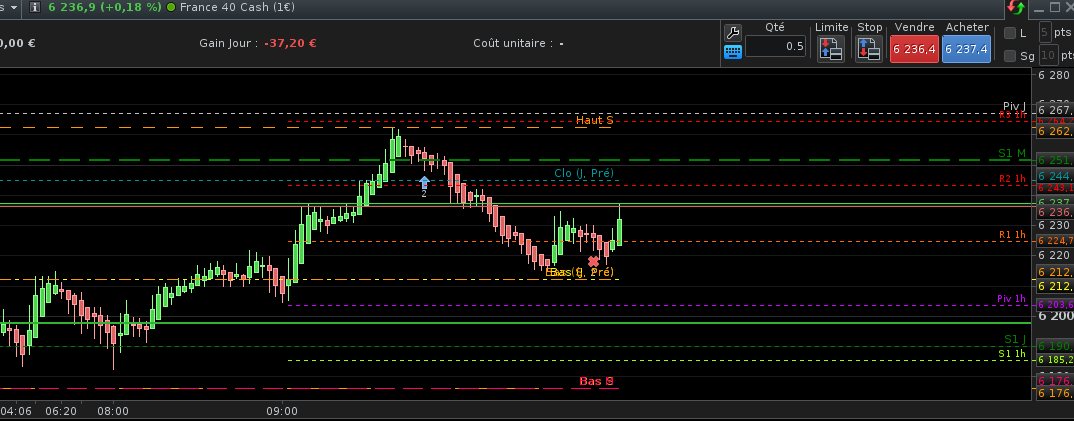Click the Gain Jour -37,20 € value
The height and width of the screenshot is (421, 1074).
pos(289,43)
